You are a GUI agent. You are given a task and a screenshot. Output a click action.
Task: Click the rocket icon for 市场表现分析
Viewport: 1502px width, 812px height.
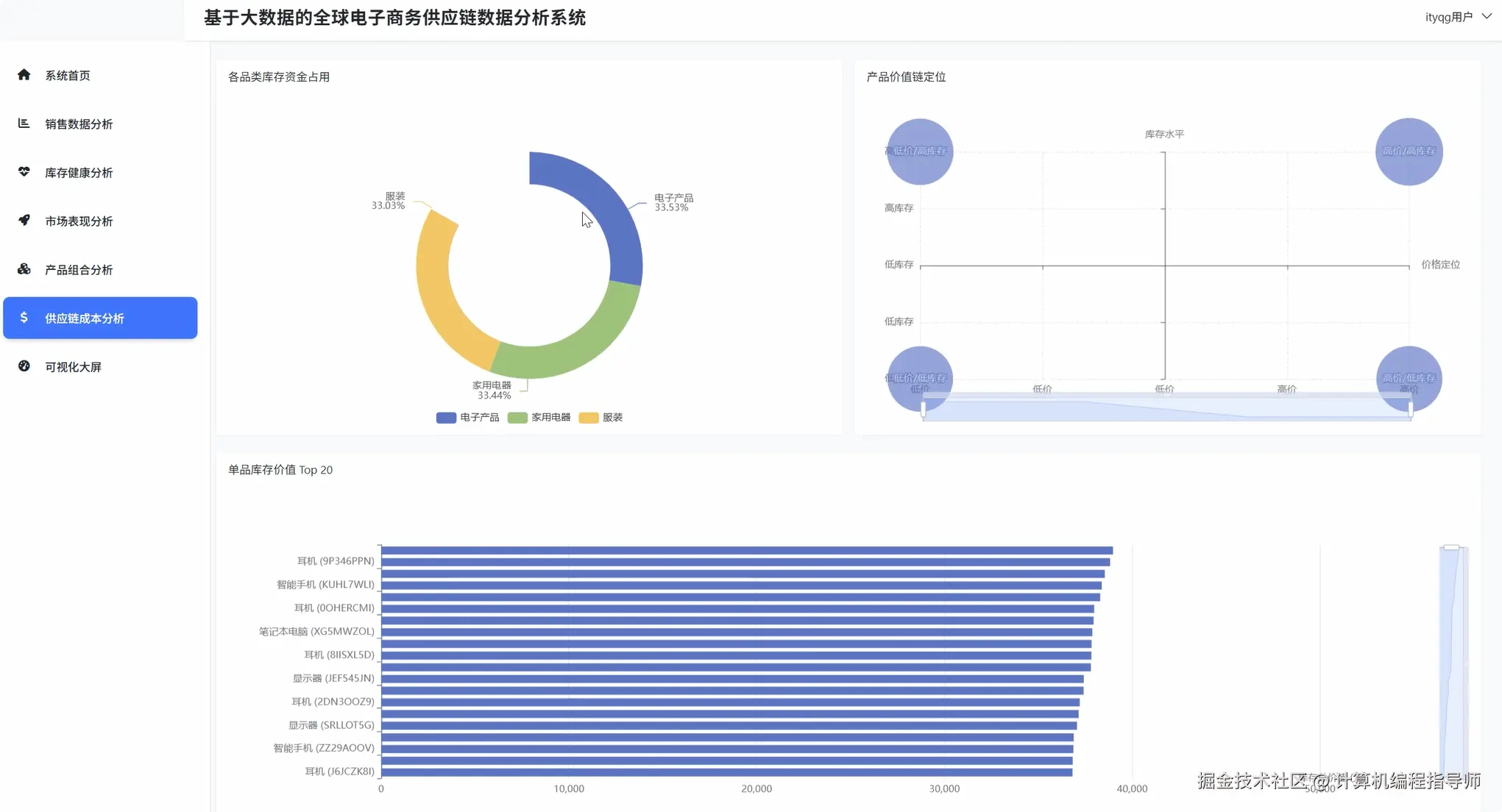point(24,220)
